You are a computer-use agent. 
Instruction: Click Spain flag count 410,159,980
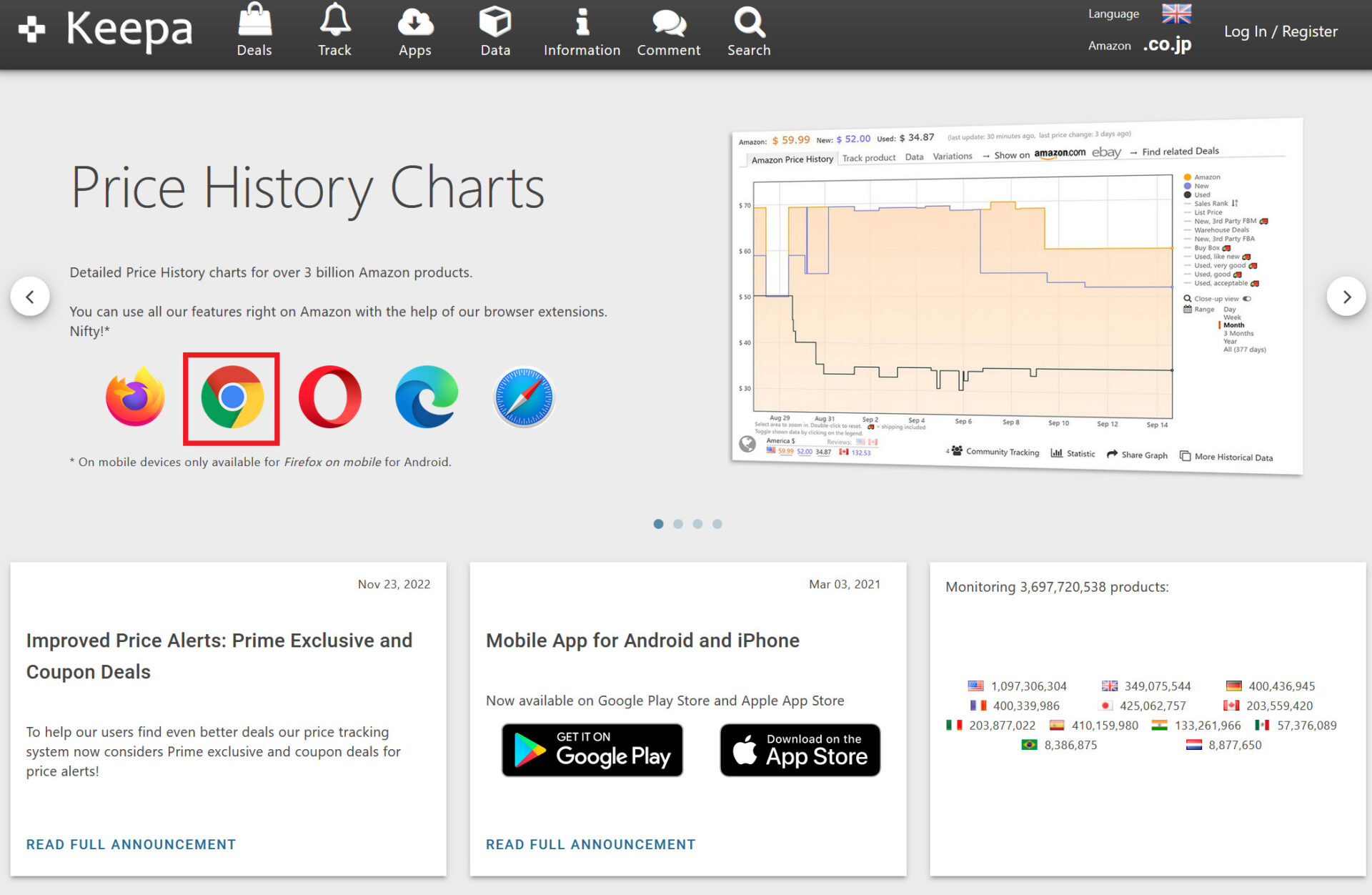click(x=1093, y=725)
